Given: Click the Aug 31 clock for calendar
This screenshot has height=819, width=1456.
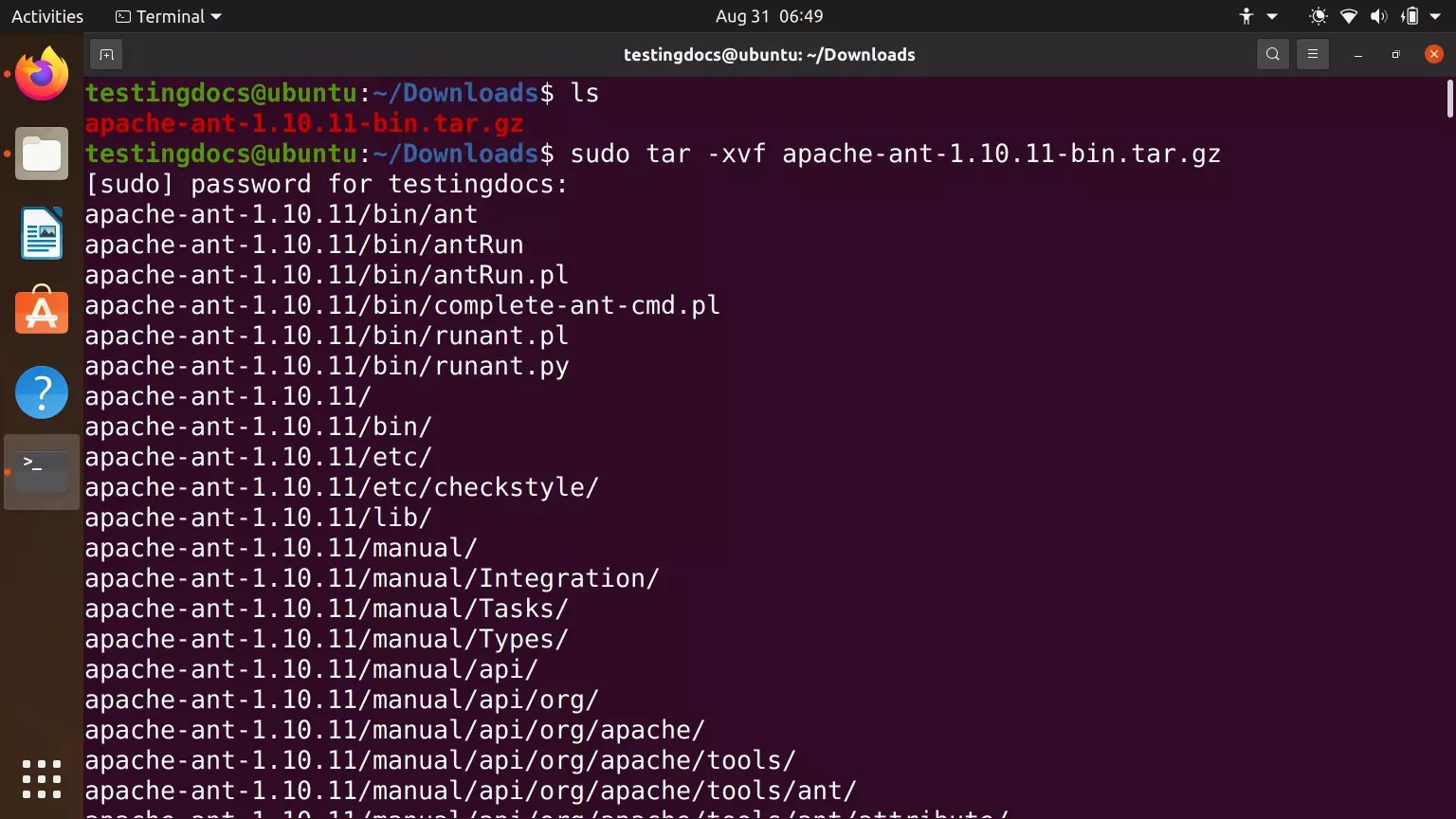Looking at the screenshot, I should 769,16.
